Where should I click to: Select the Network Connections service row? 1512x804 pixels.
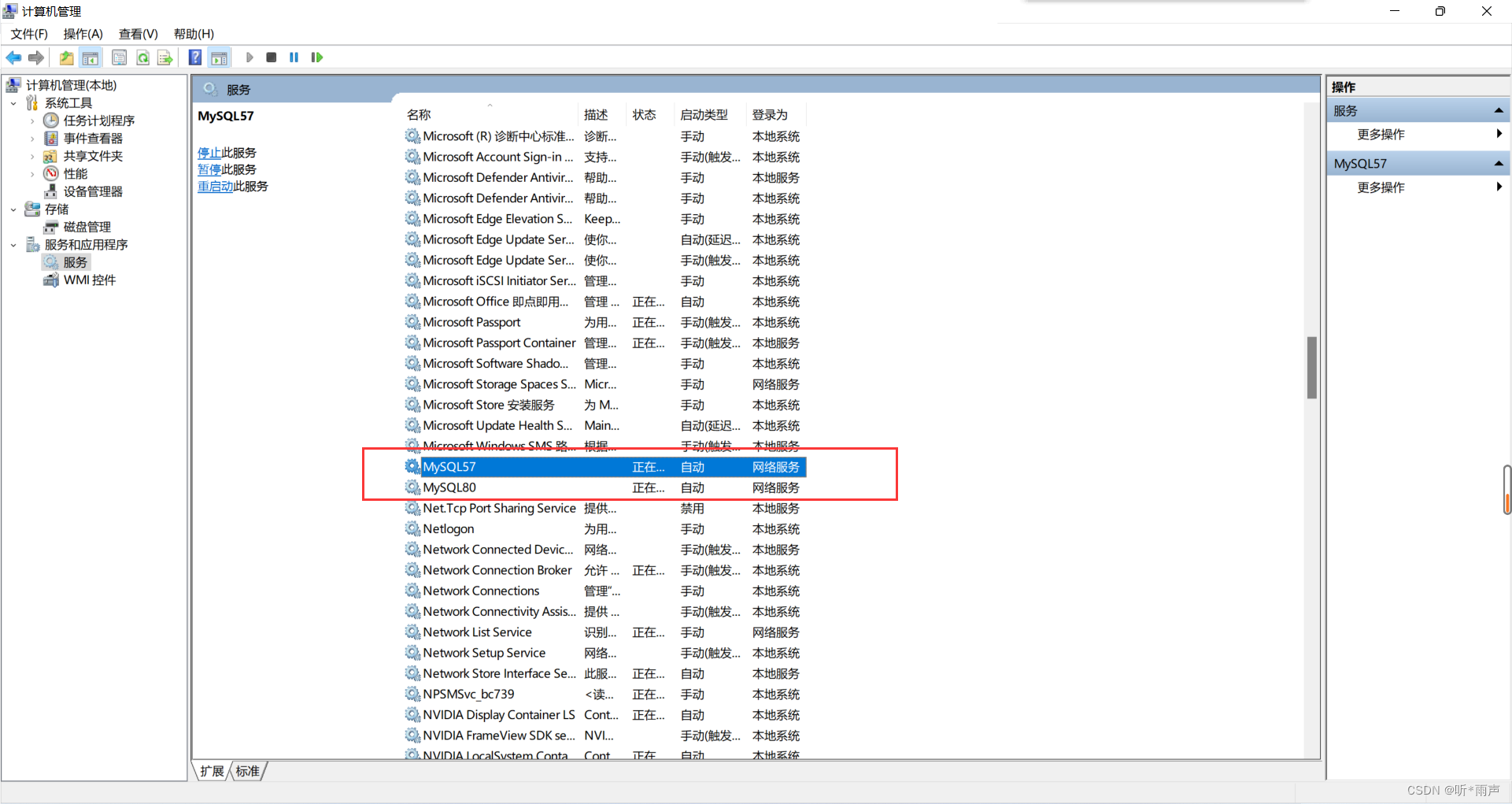(x=604, y=591)
